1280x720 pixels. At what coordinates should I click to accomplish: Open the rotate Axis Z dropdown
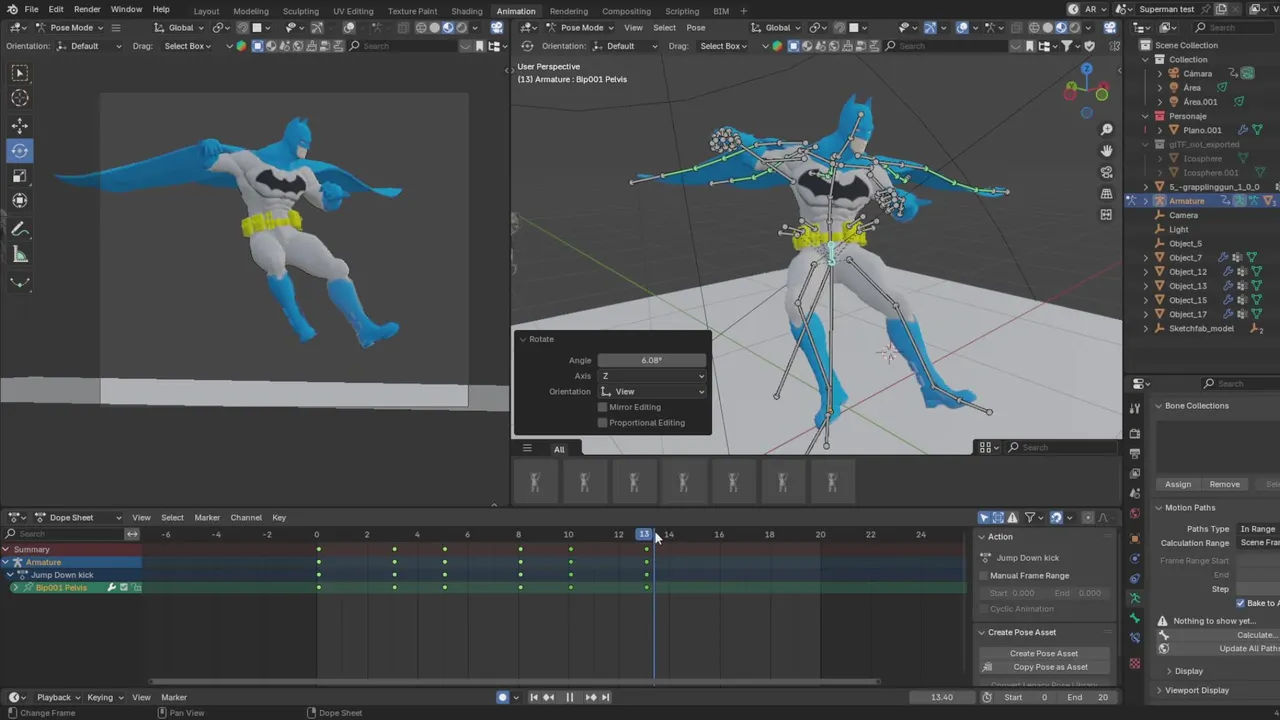pos(653,375)
